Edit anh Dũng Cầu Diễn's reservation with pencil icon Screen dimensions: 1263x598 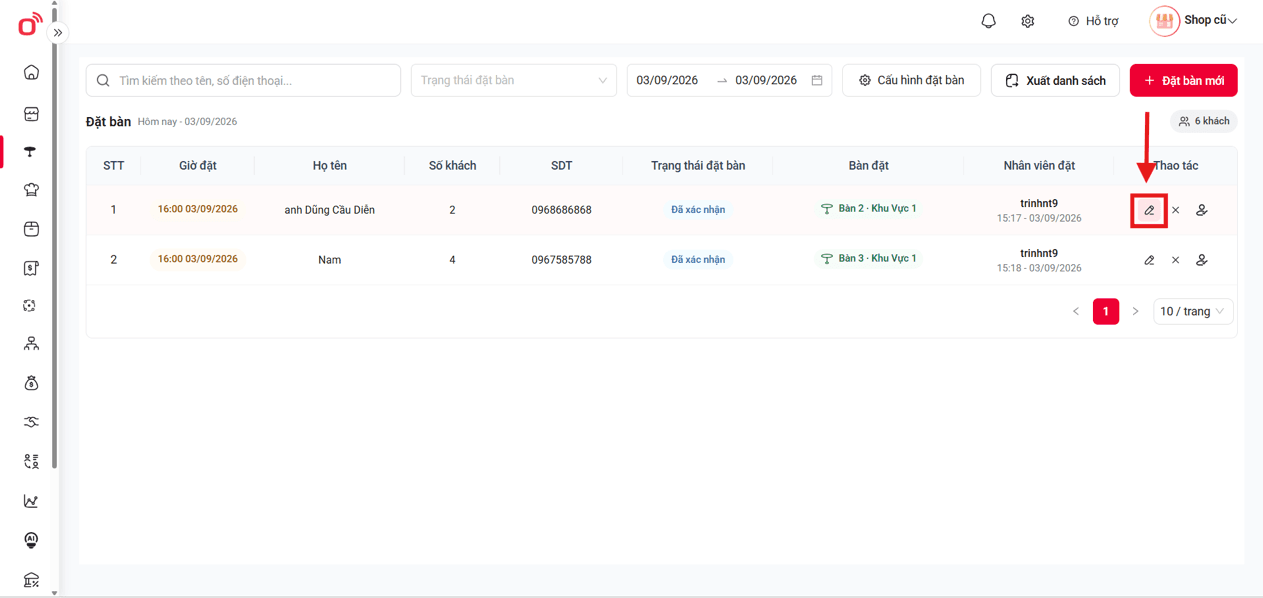click(x=1149, y=210)
